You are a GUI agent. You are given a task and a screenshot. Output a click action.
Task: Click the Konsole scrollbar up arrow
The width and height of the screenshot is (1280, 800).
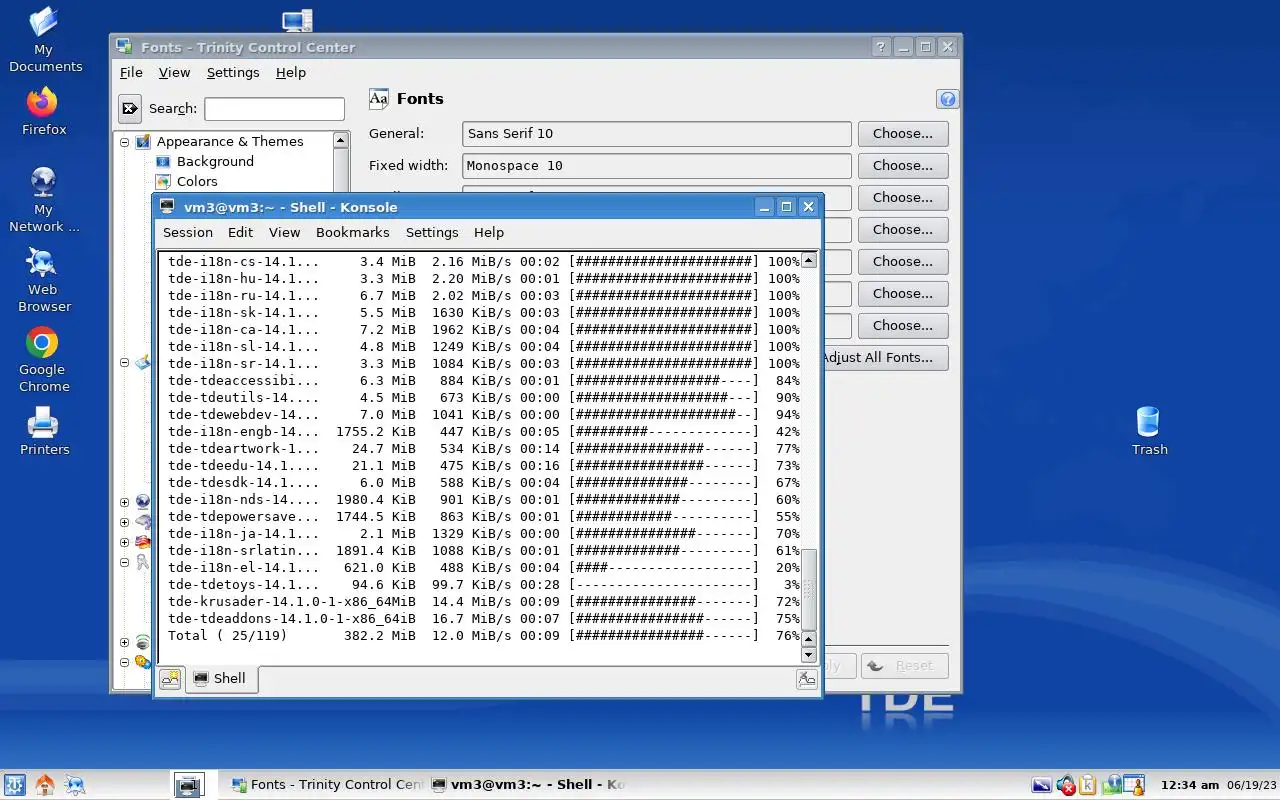click(809, 260)
